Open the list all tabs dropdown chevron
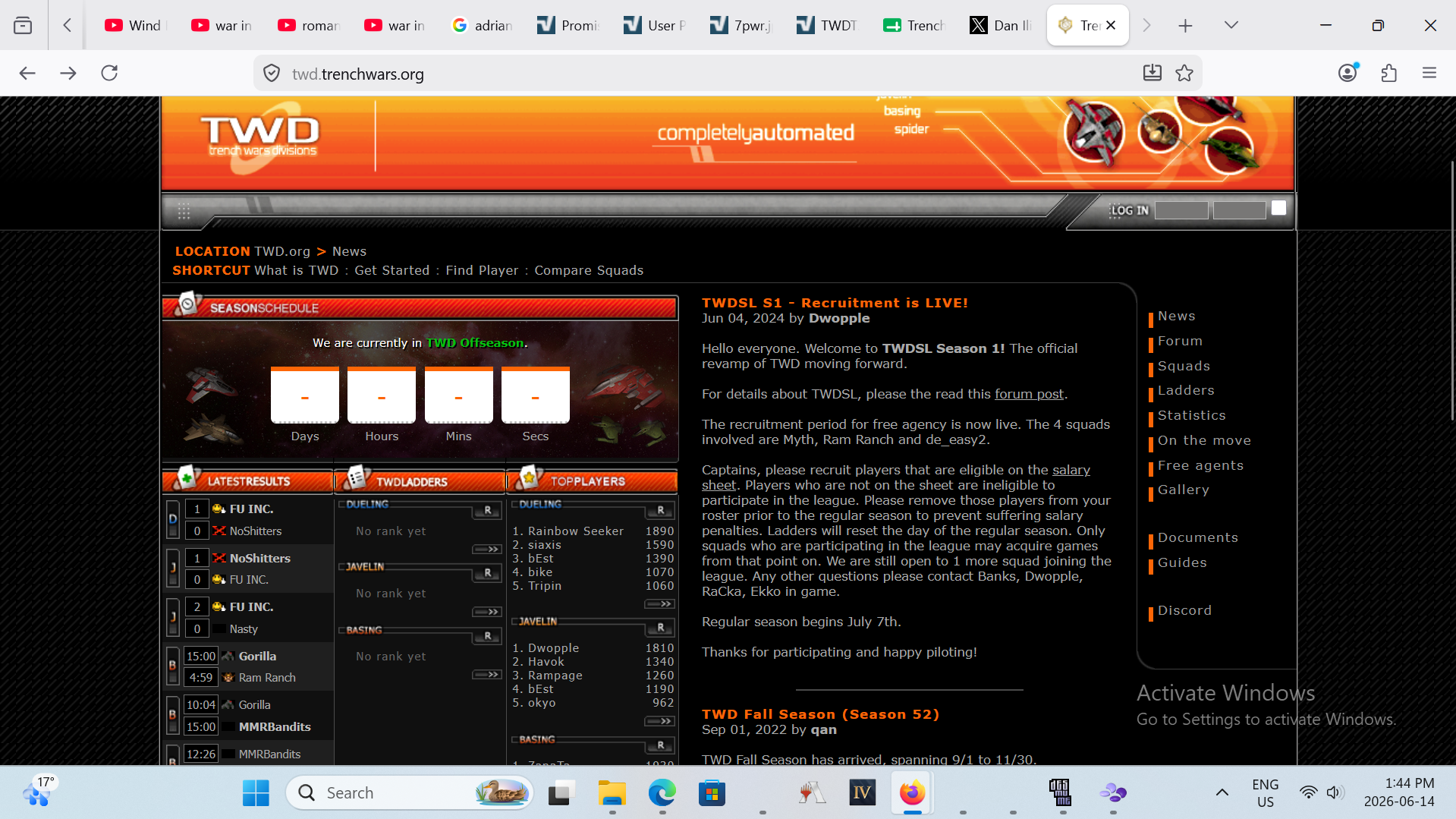This screenshot has height=819, width=1456. click(x=1231, y=25)
